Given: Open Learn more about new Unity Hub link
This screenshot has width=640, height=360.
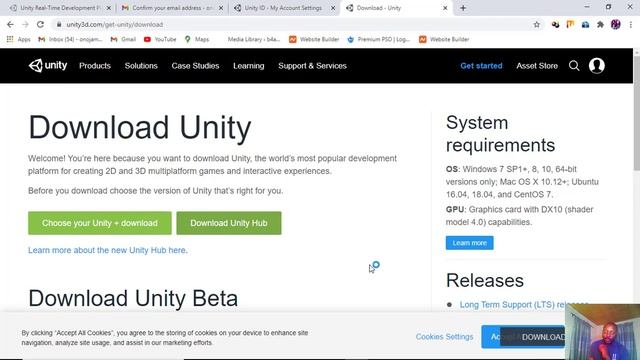Looking at the screenshot, I should 108,250.
